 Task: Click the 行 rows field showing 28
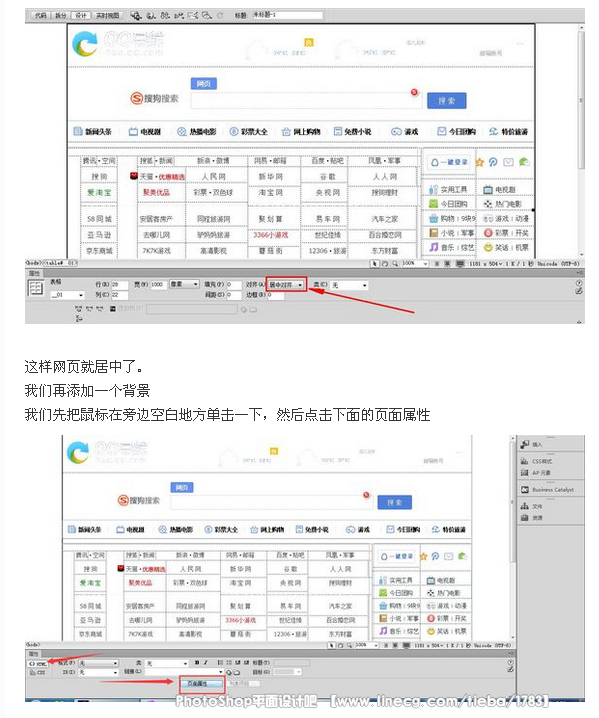click(x=119, y=285)
